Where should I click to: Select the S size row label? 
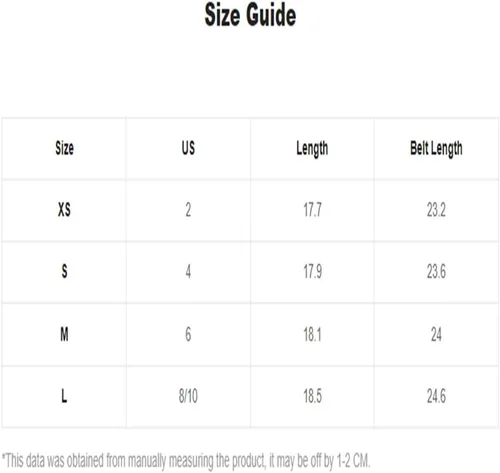click(64, 271)
